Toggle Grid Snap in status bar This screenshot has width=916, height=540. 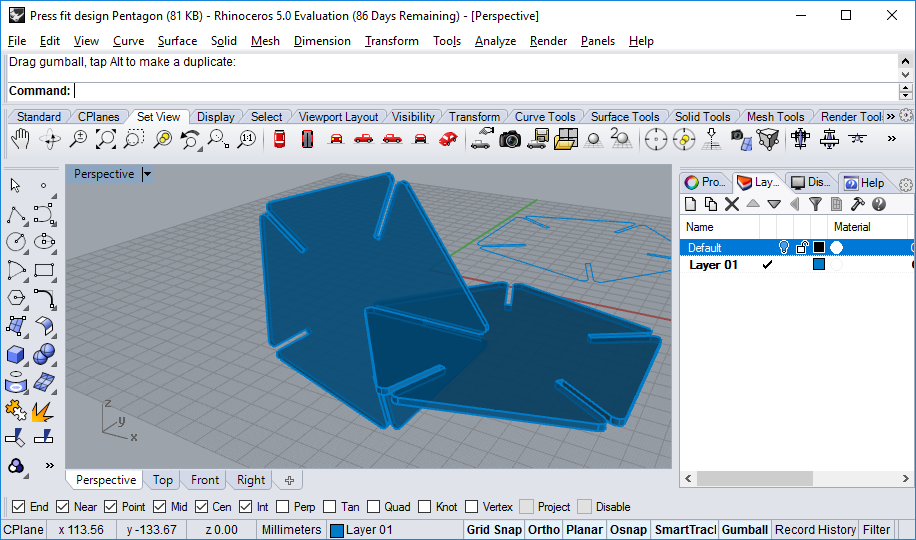point(494,530)
